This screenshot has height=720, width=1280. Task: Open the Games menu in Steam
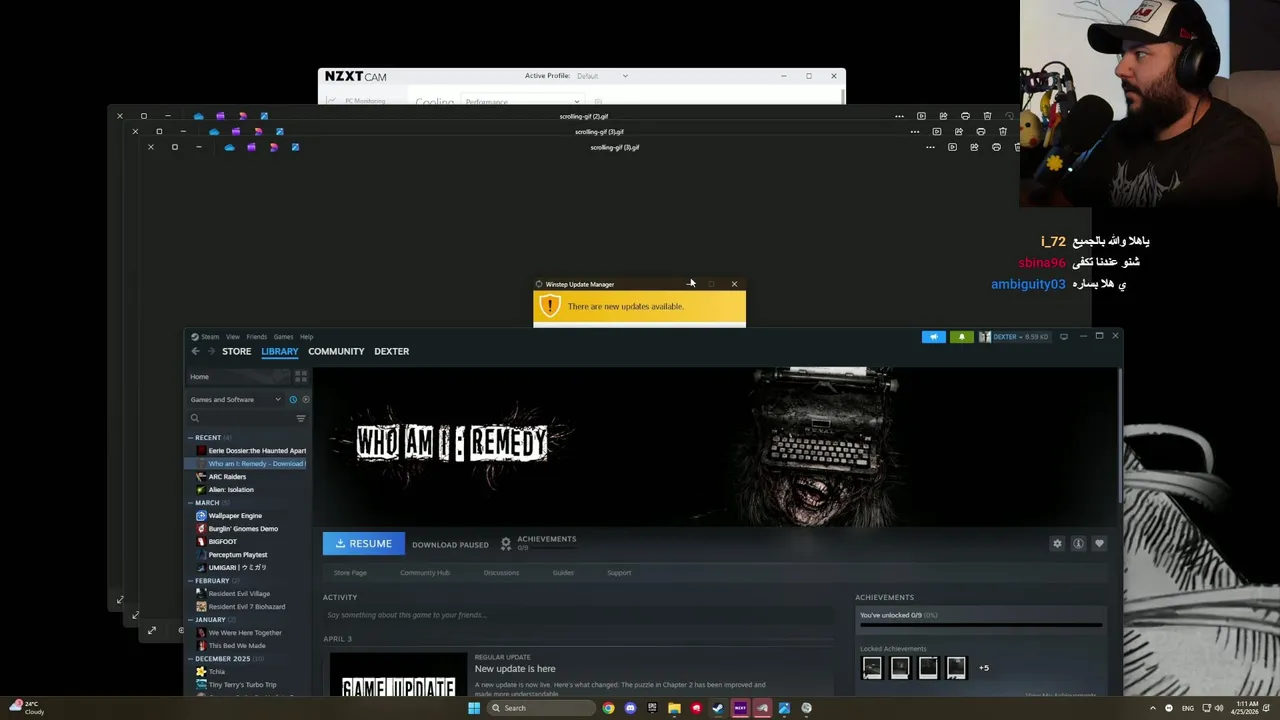click(x=284, y=337)
